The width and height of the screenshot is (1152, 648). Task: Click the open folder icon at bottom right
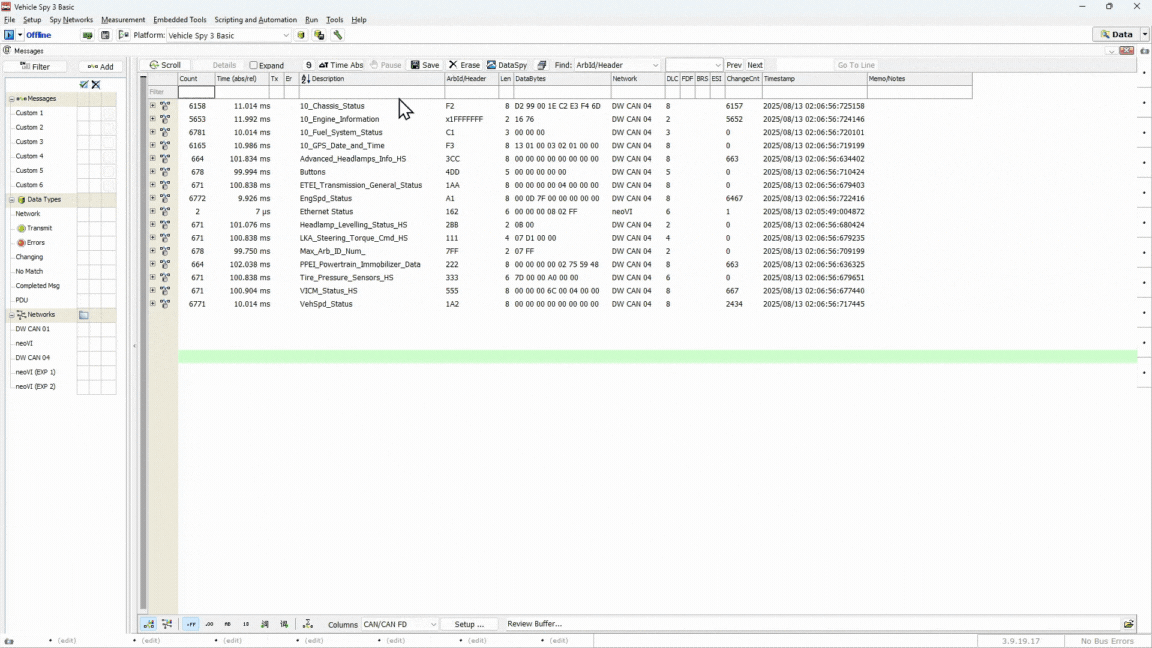[x=1129, y=624]
